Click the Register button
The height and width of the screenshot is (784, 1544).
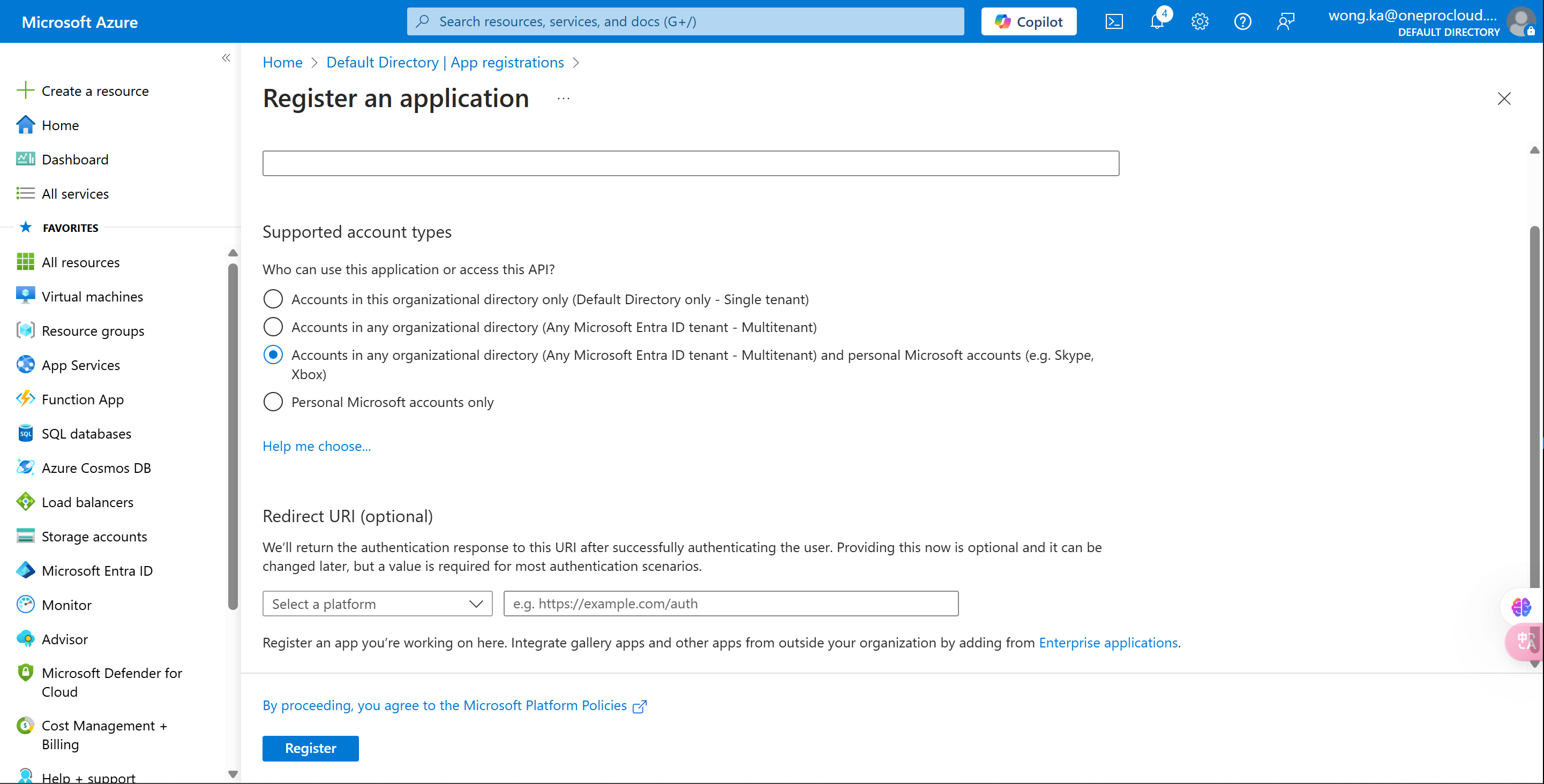[x=311, y=748]
